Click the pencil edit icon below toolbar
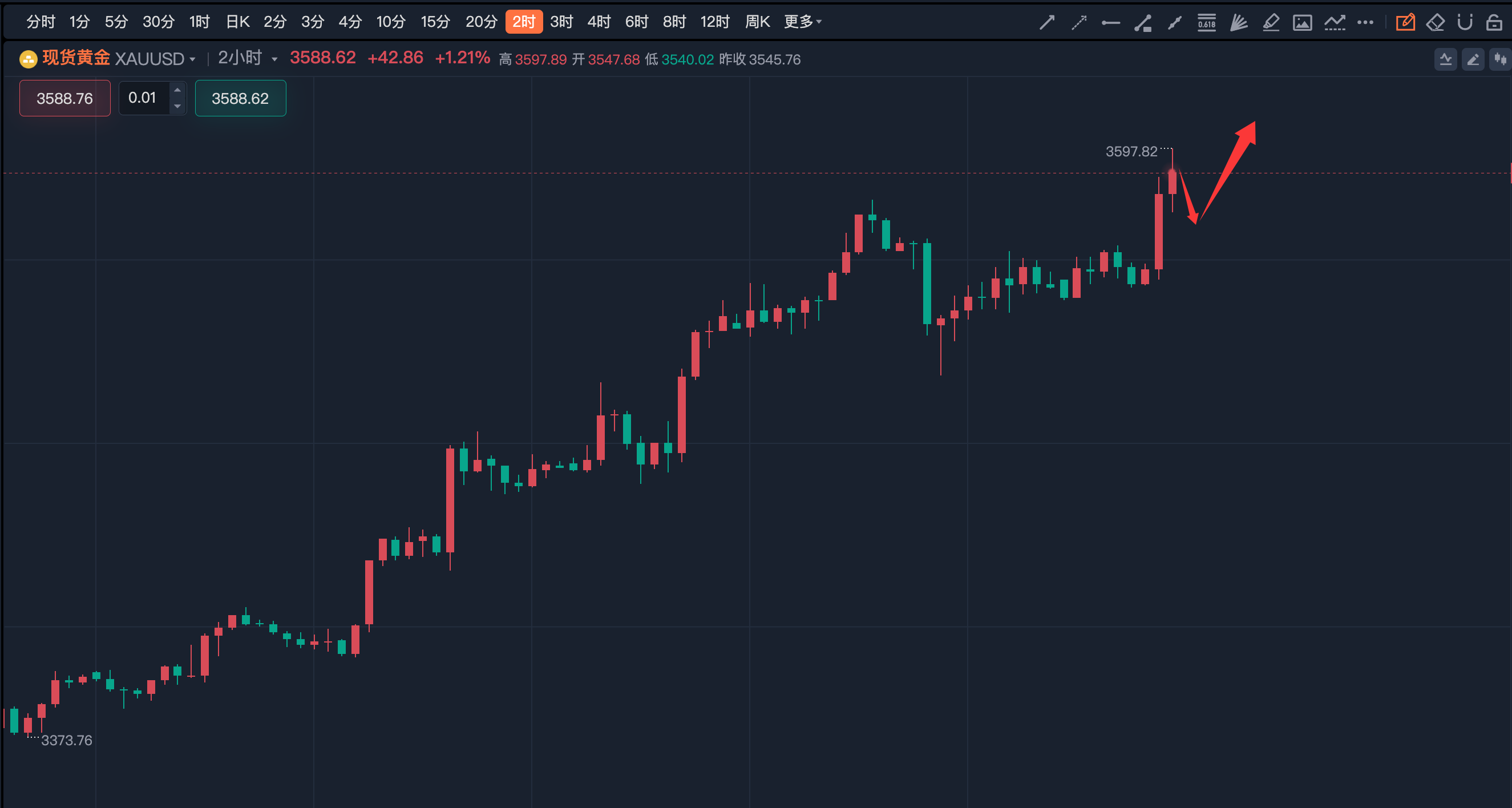 [x=1473, y=59]
